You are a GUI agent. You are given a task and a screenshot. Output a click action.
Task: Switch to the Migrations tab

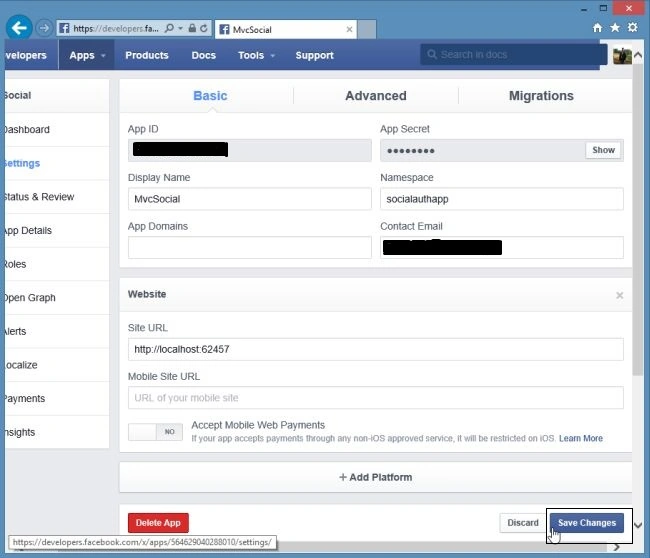[541, 96]
